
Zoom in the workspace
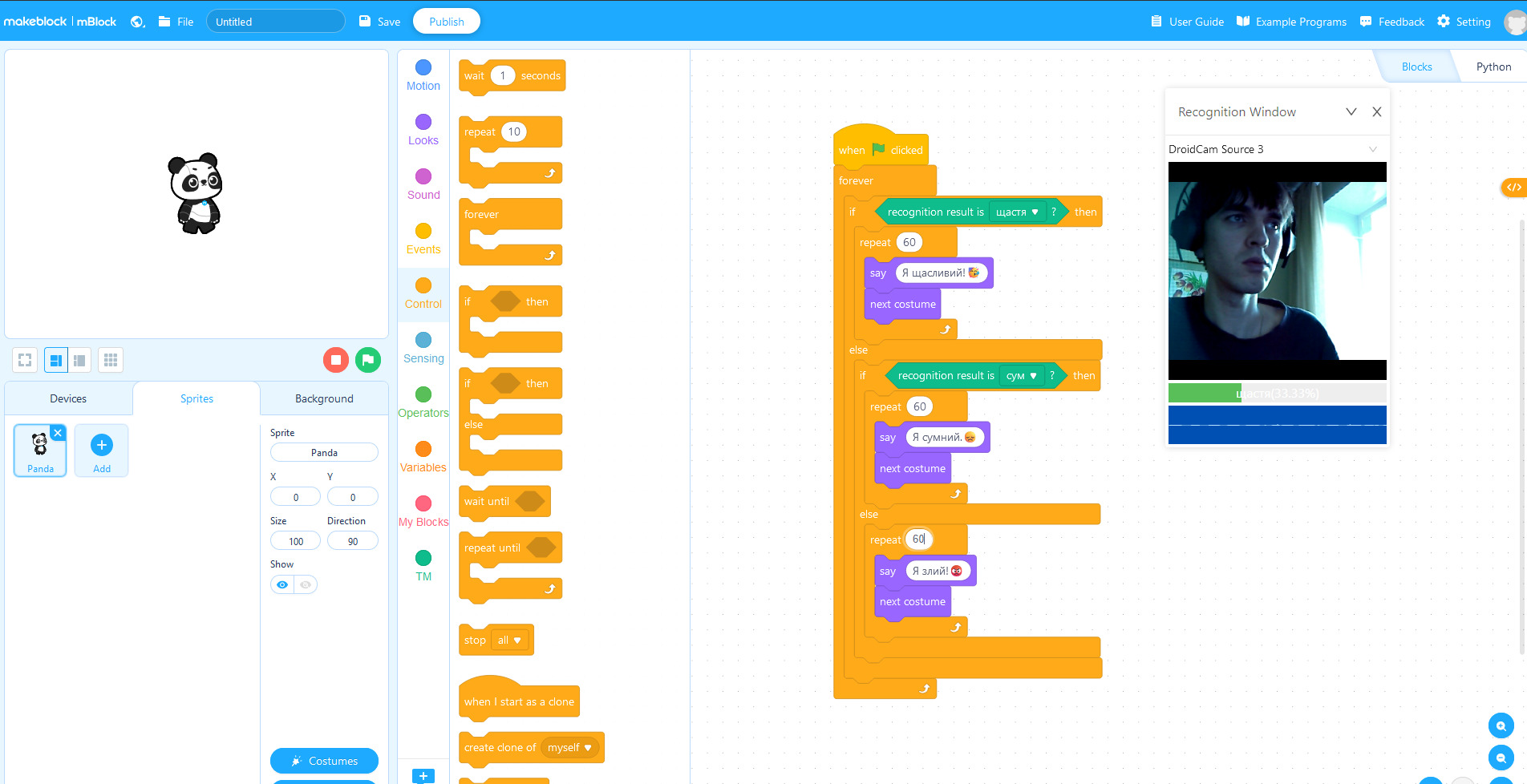coord(1501,725)
